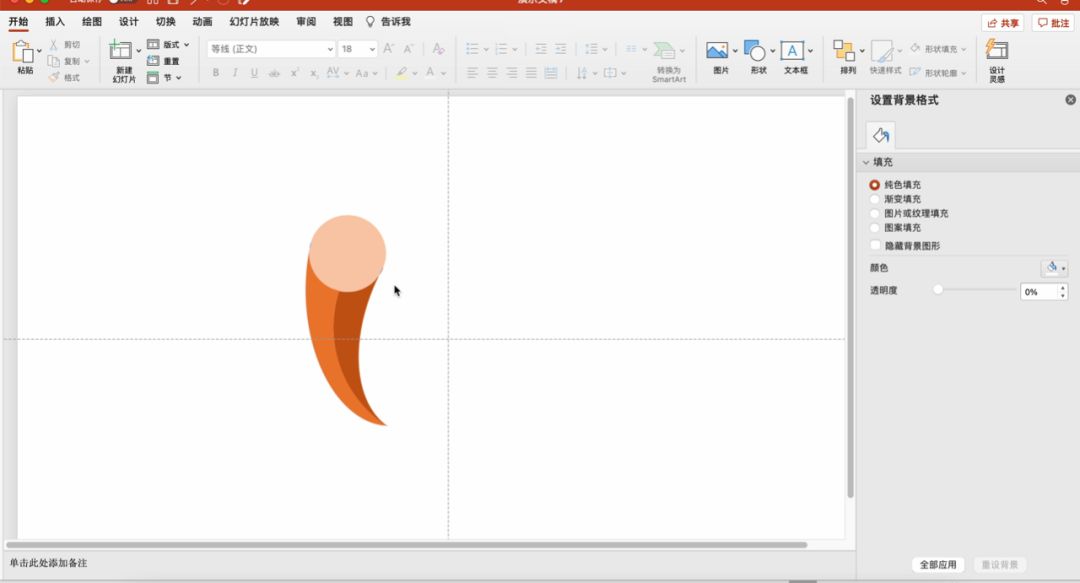Open the Home (开始) tab
The image size is (1080, 583).
point(19,21)
